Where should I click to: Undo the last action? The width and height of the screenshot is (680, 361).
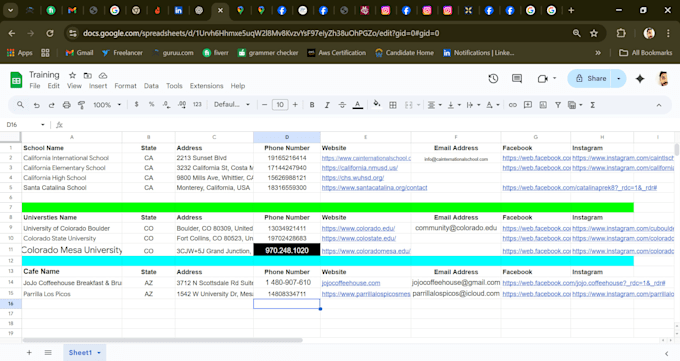(36, 105)
